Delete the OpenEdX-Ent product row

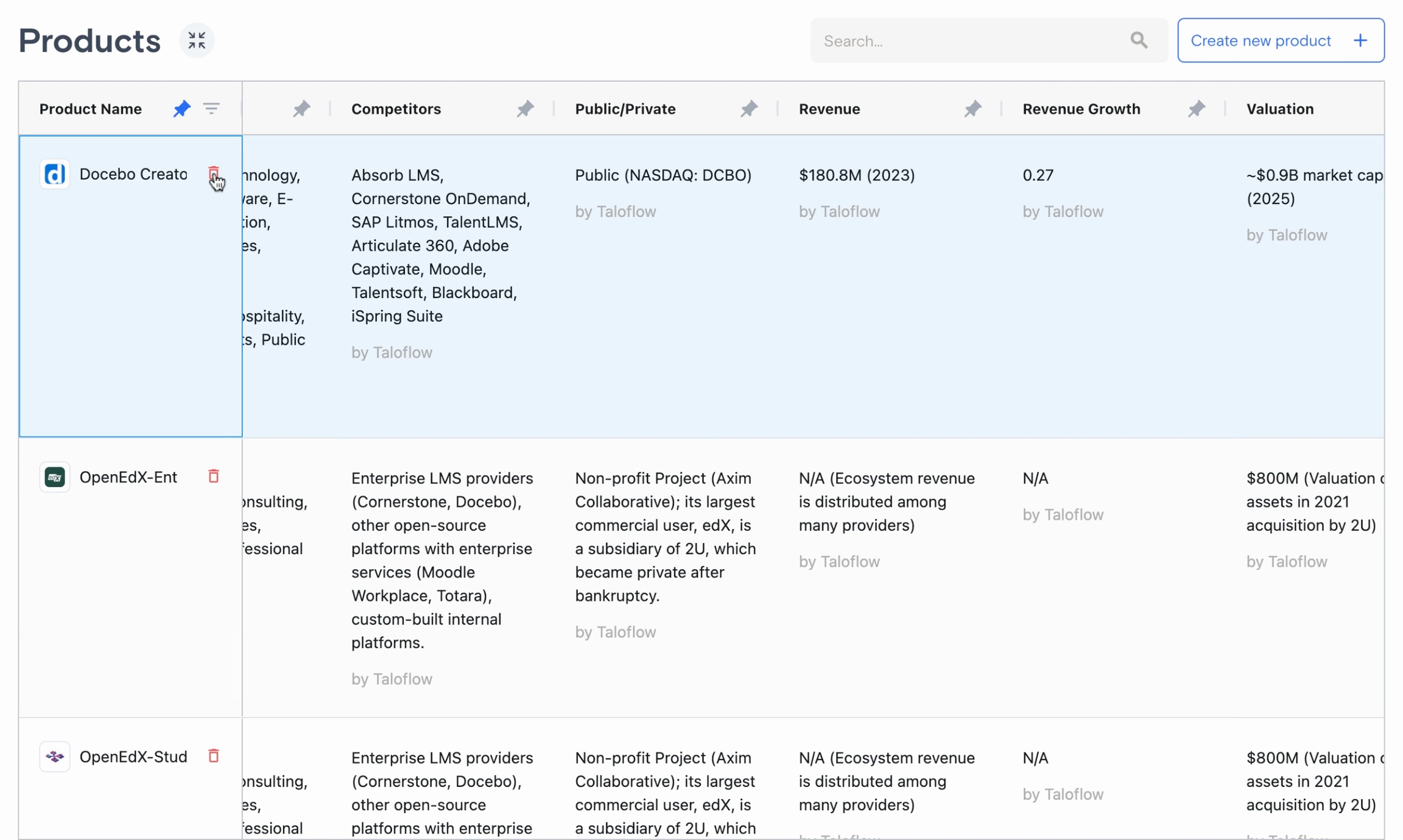213,476
